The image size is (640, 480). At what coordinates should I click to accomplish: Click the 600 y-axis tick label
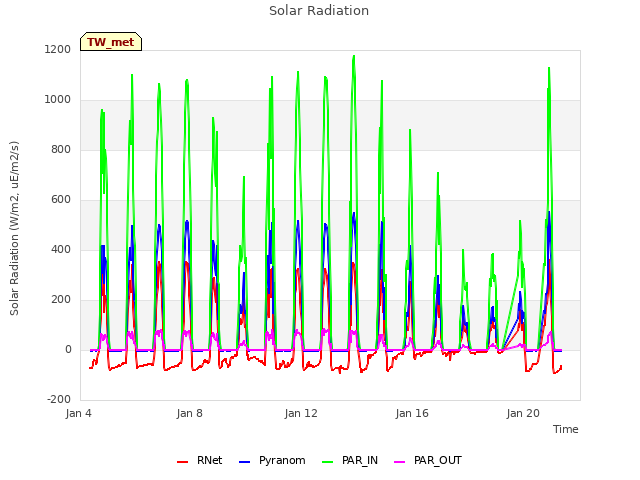point(61,200)
